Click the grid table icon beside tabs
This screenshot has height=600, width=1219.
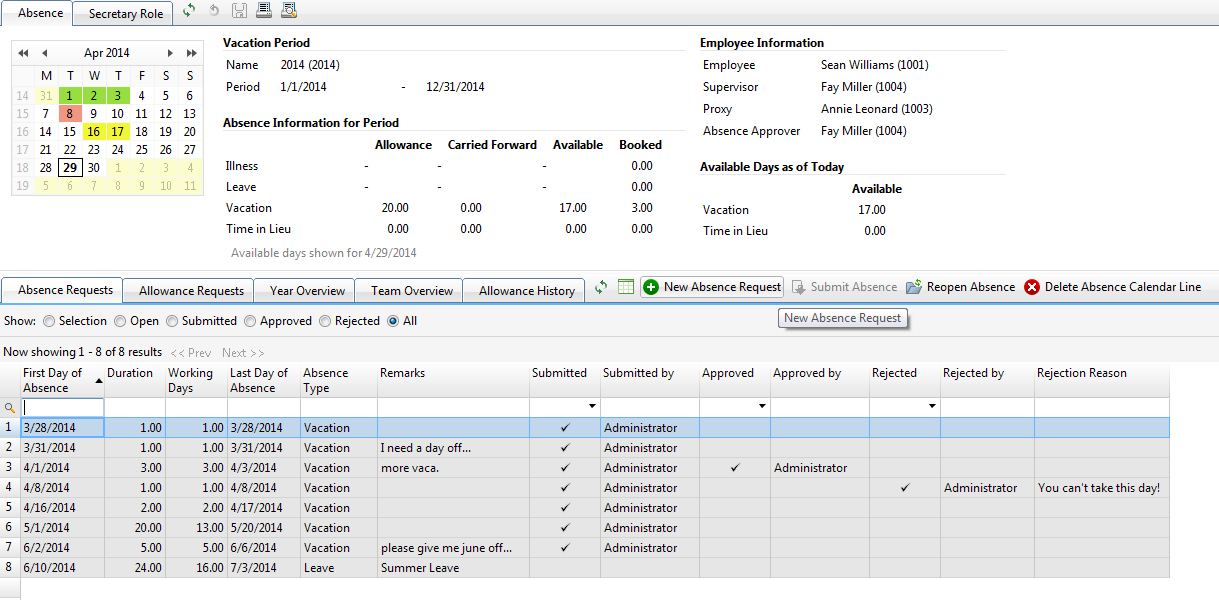click(x=626, y=287)
